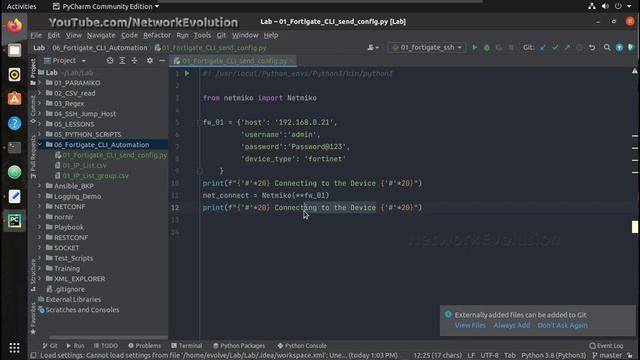Open the File menu
This screenshot has width=640, height=360.
(36, 35)
